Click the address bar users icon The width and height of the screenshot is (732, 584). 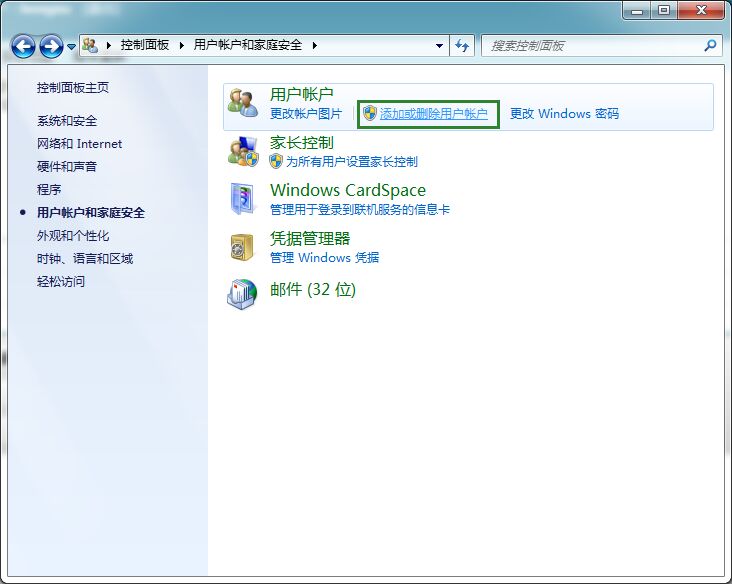pyautogui.click(x=90, y=45)
